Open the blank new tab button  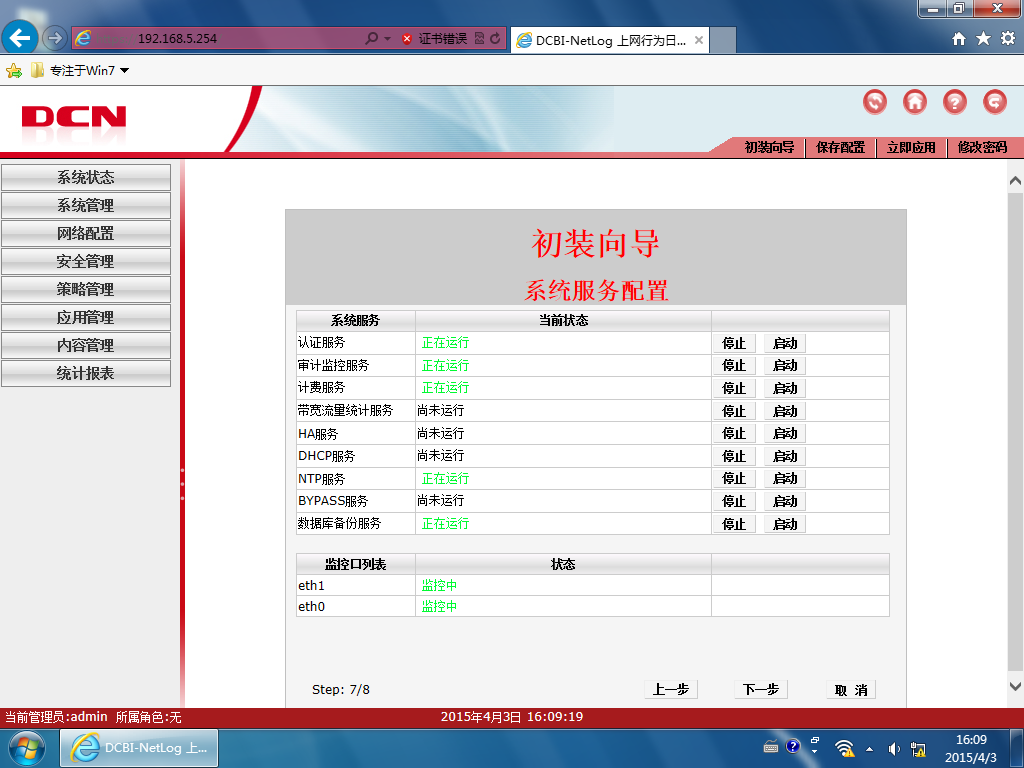tap(723, 40)
